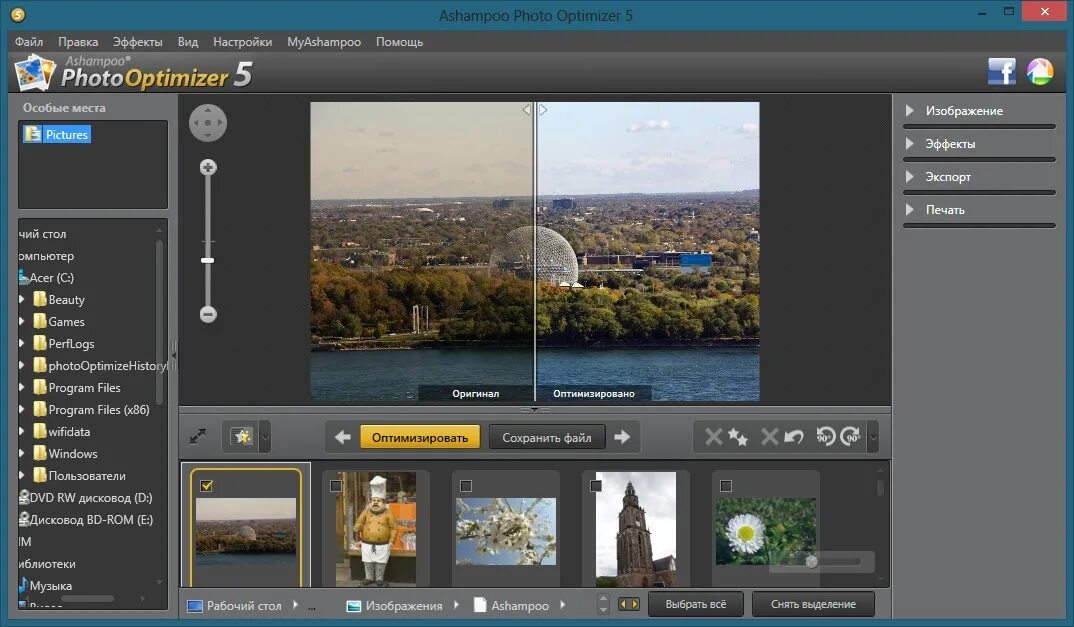Viewport: 1074px width, 627px height.
Task: Click the Pictures folder icon in favorites
Action: 32,134
